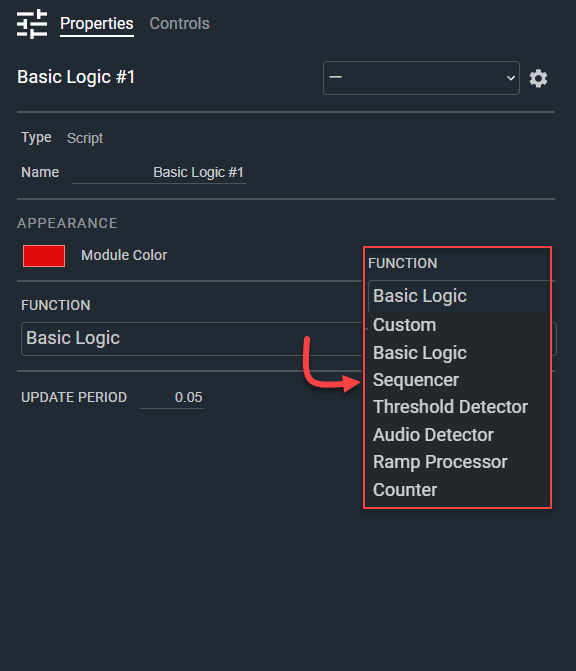Screen dimensions: 576x671
Task: Pick Threshold Detector from the list
Action: click(450, 407)
